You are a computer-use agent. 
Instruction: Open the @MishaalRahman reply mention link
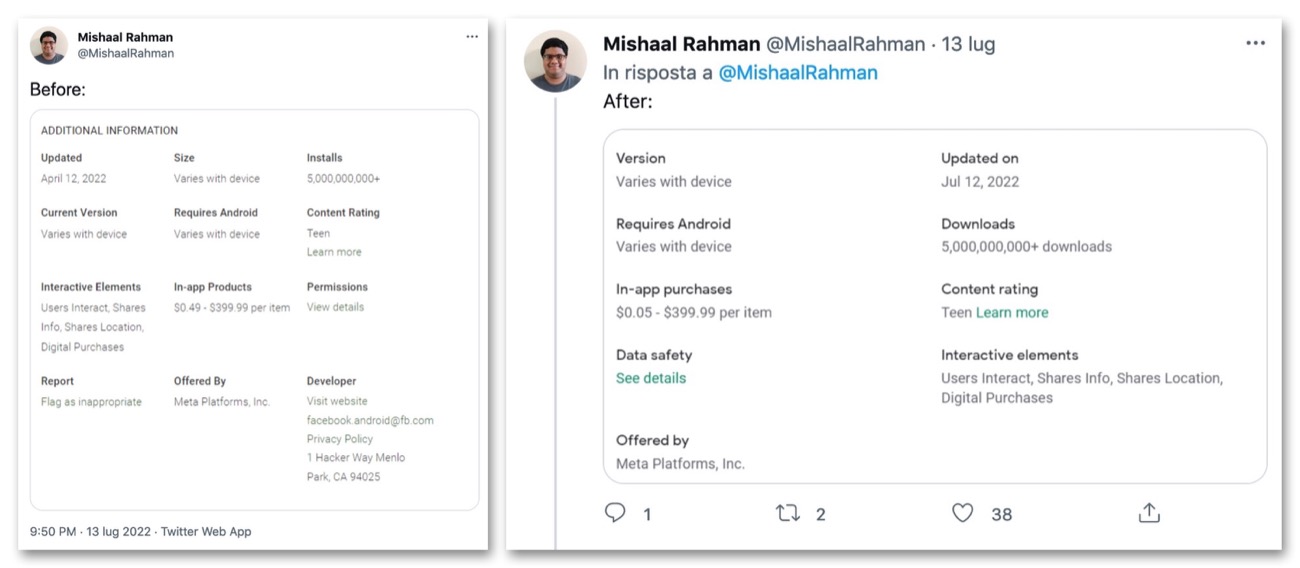pos(797,72)
